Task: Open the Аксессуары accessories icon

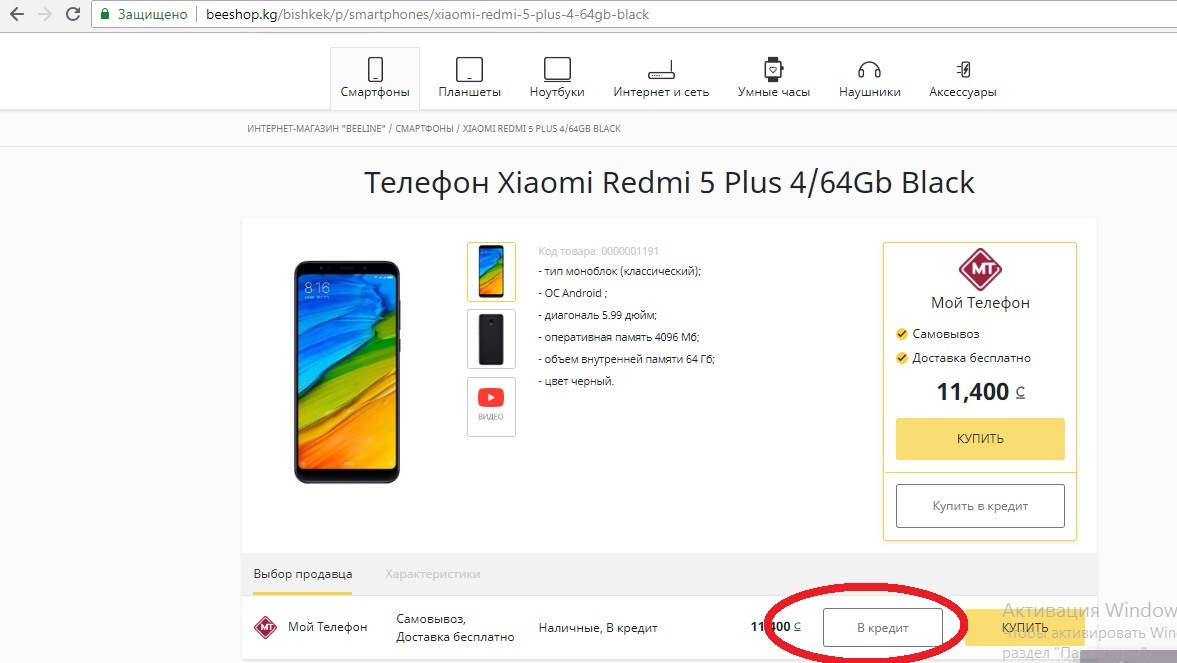Action: click(x=964, y=70)
